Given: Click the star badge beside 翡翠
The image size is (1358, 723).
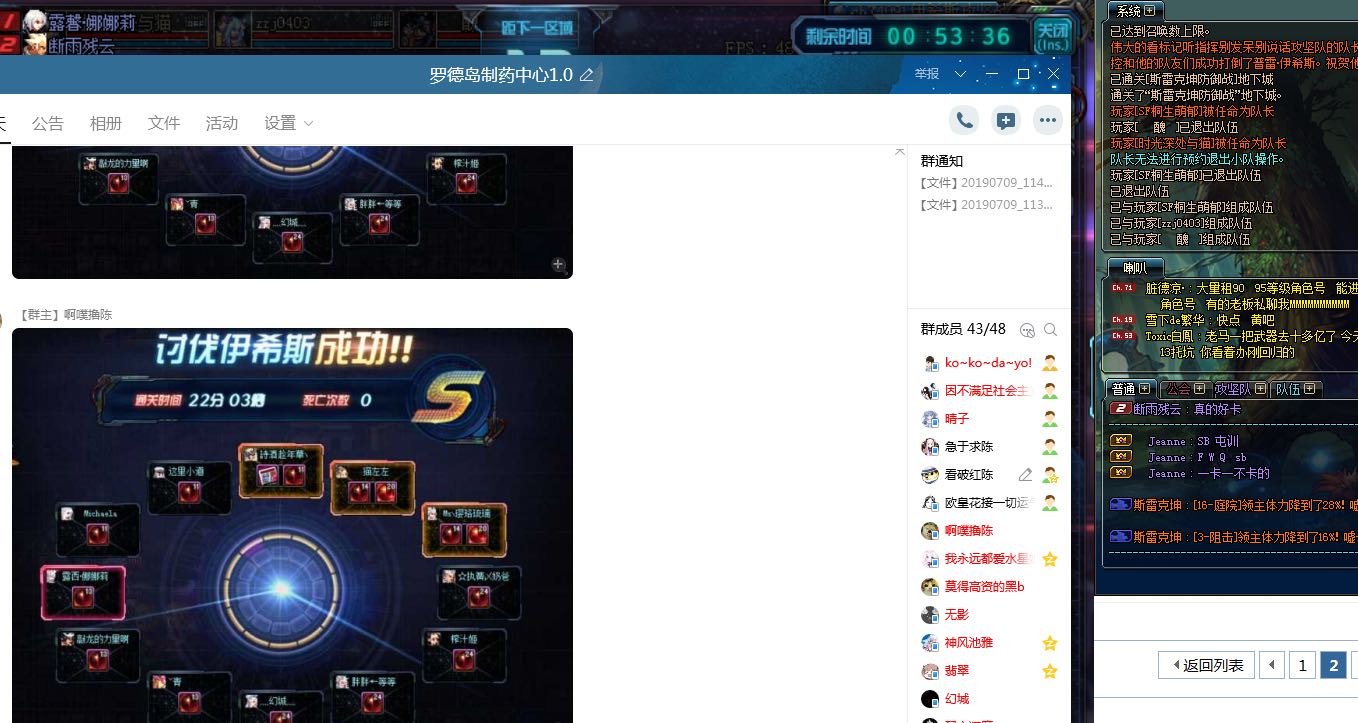Looking at the screenshot, I should pos(1050,671).
